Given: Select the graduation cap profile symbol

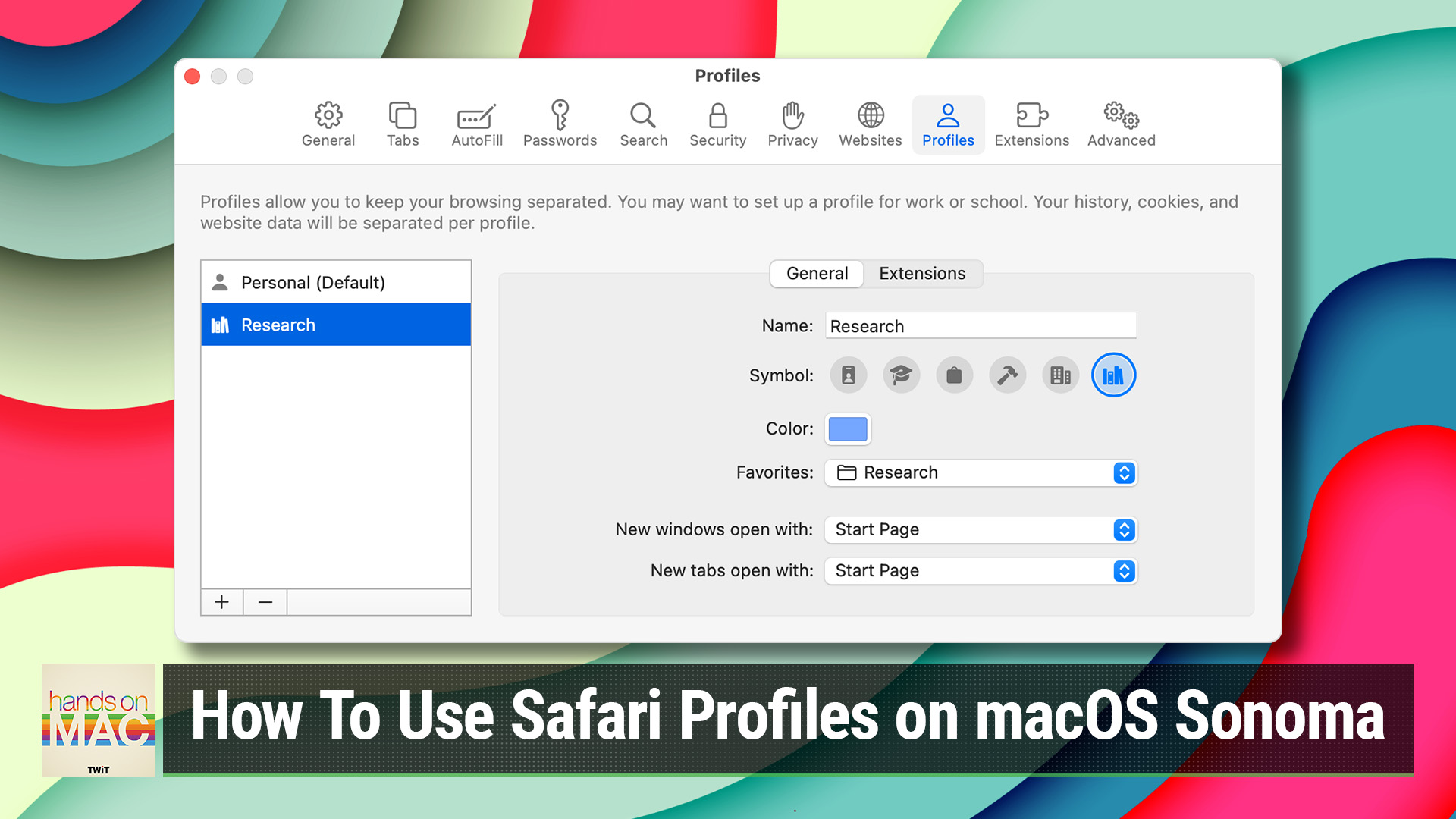Looking at the screenshot, I should (901, 375).
